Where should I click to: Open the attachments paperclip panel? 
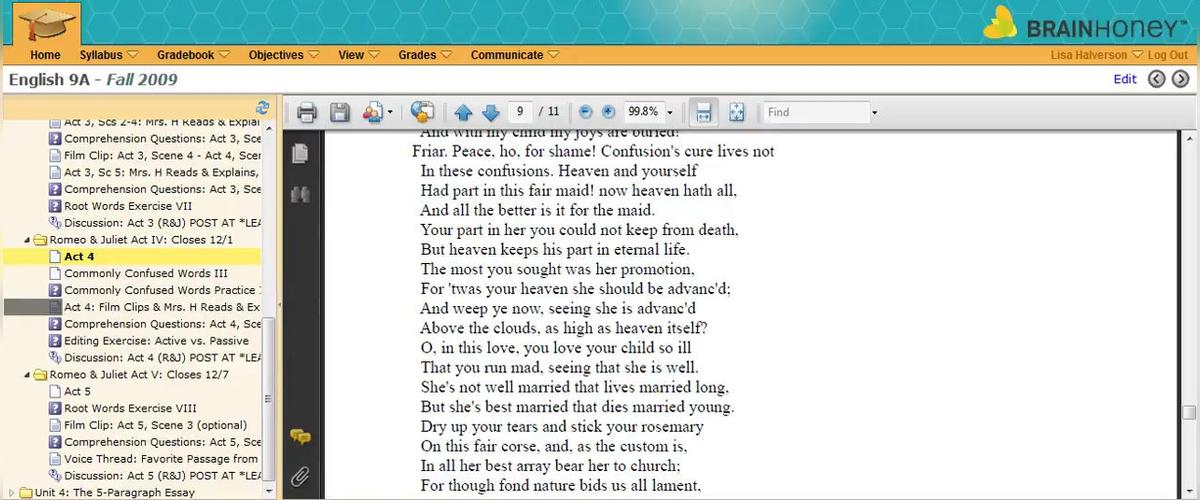pyautogui.click(x=299, y=476)
